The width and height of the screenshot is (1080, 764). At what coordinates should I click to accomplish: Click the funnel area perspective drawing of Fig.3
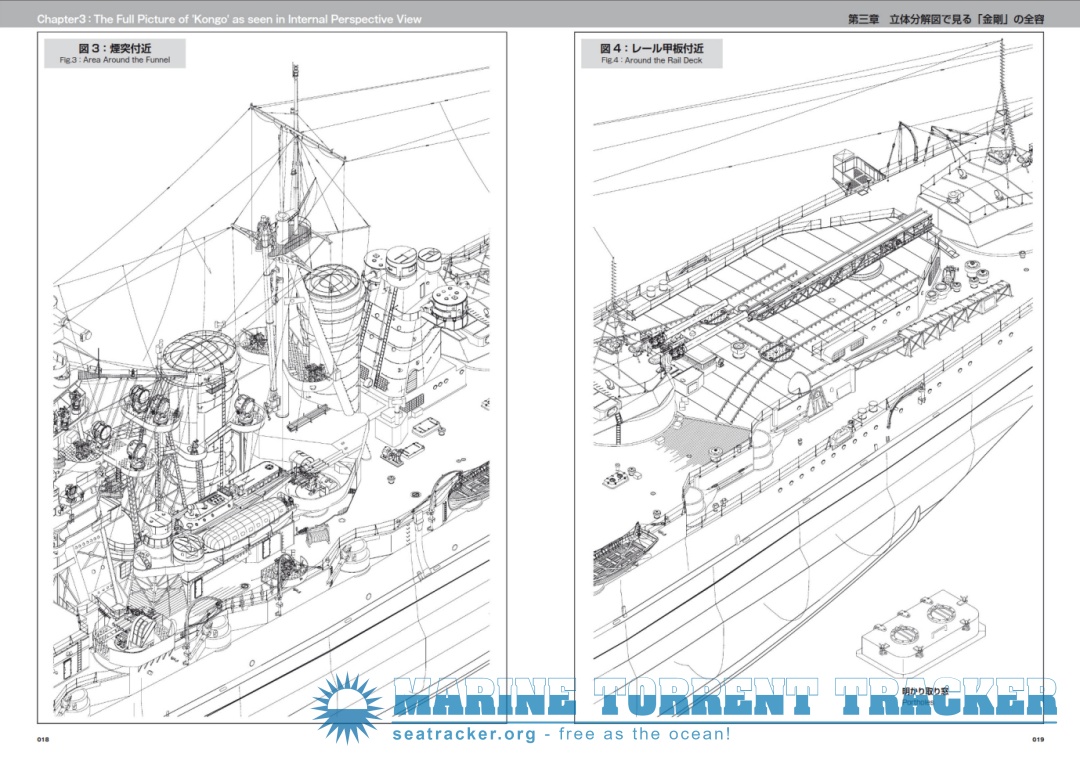(271, 389)
